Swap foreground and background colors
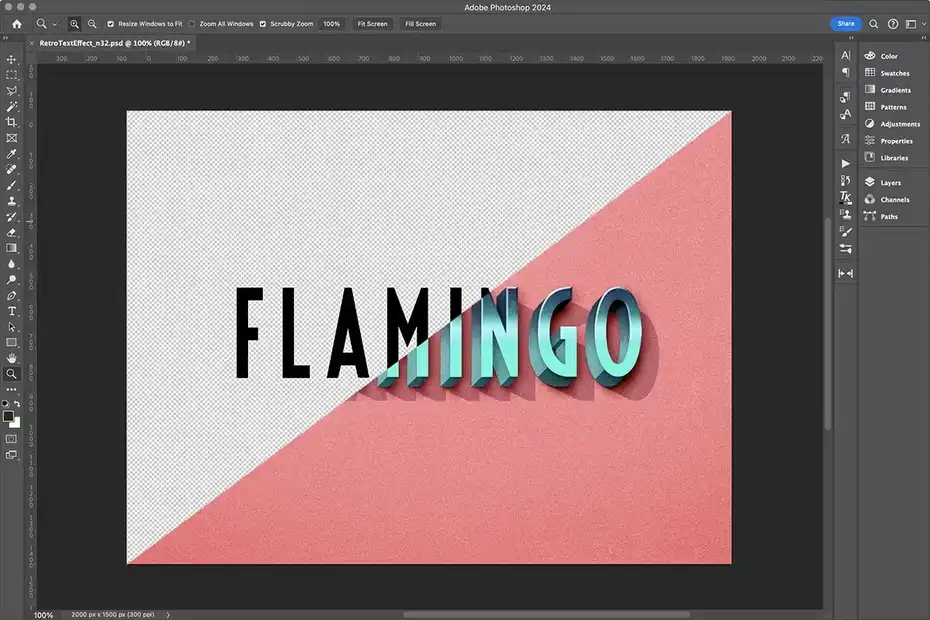Image resolution: width=930 pixels, height=620 pixels. [x=17, y=404]
